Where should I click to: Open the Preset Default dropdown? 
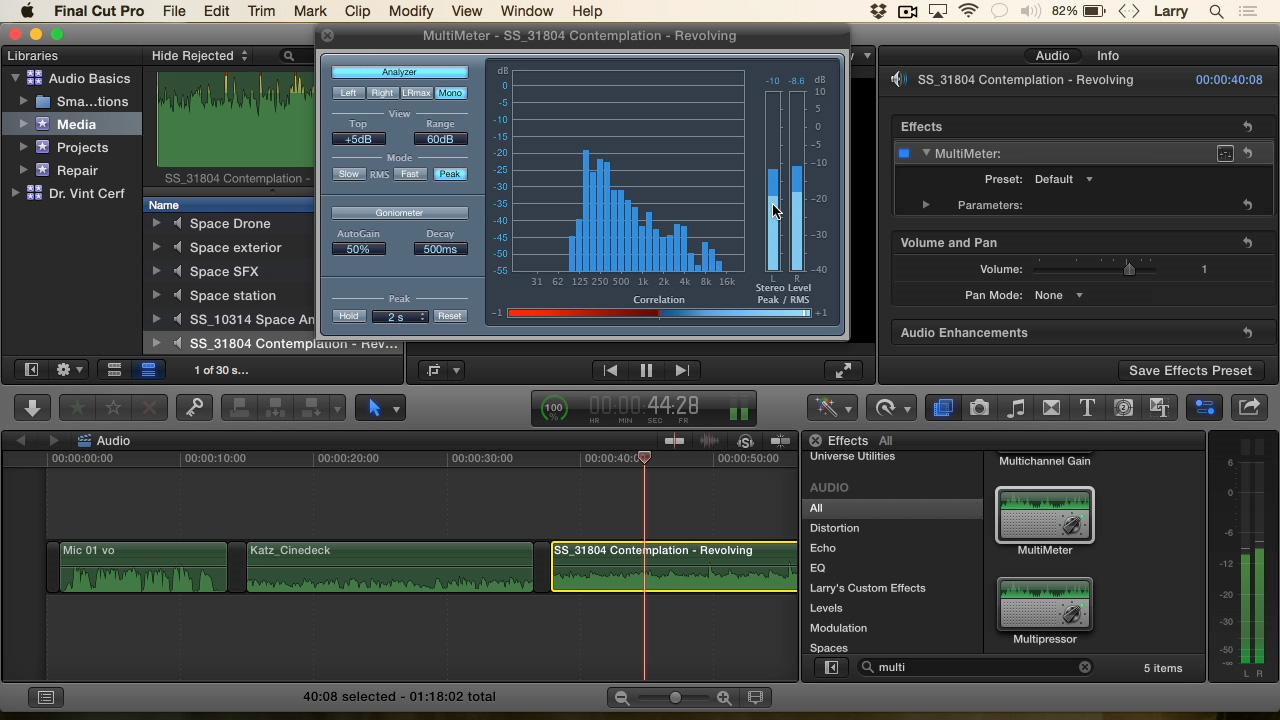pyautogui.click(x=1064, y=179)
